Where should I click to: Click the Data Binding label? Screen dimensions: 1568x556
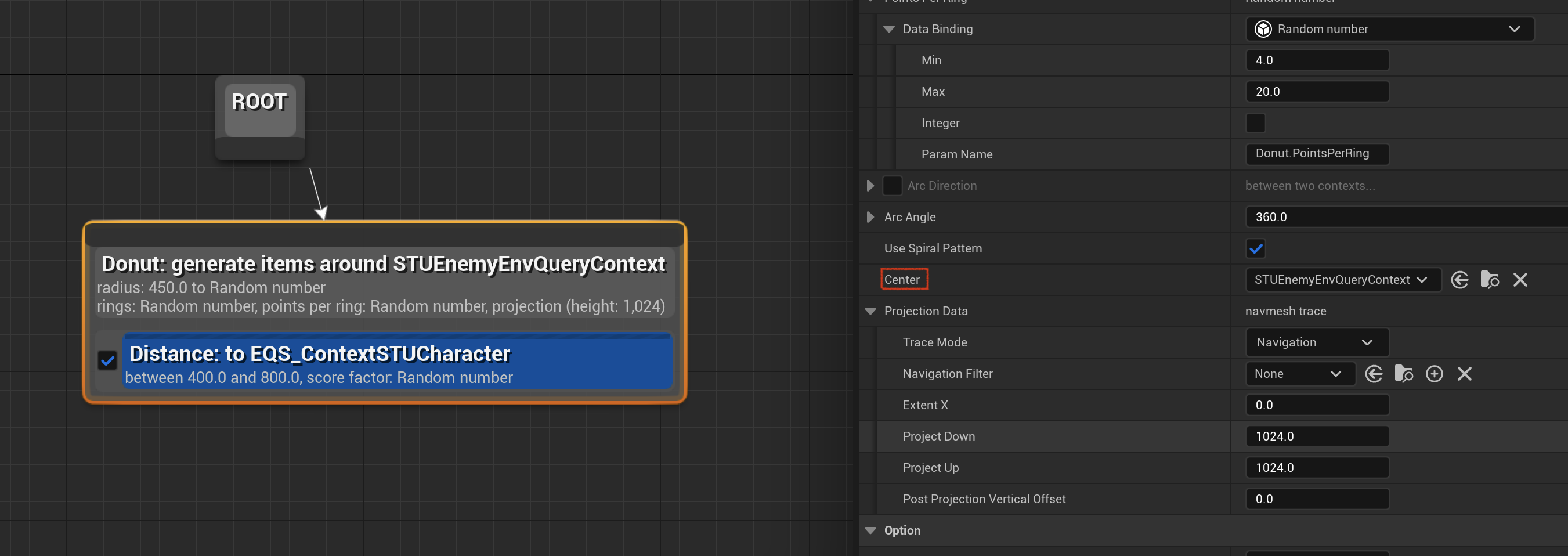937,29
